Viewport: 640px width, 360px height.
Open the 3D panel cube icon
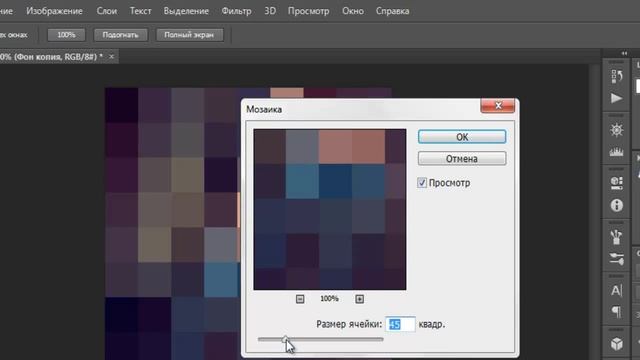616,344
